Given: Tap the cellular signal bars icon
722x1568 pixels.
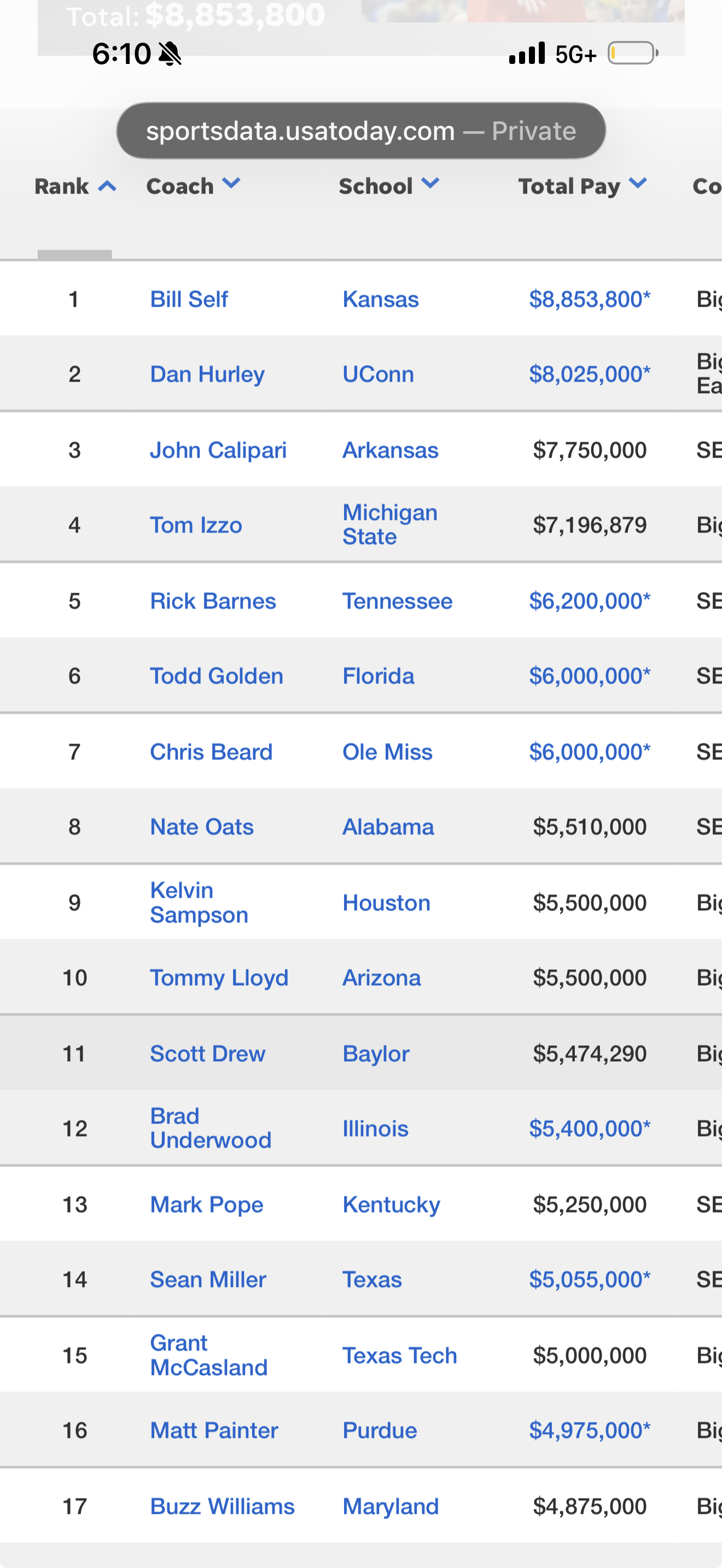Looking at the screenshot, I should click(x=527, y=54).
